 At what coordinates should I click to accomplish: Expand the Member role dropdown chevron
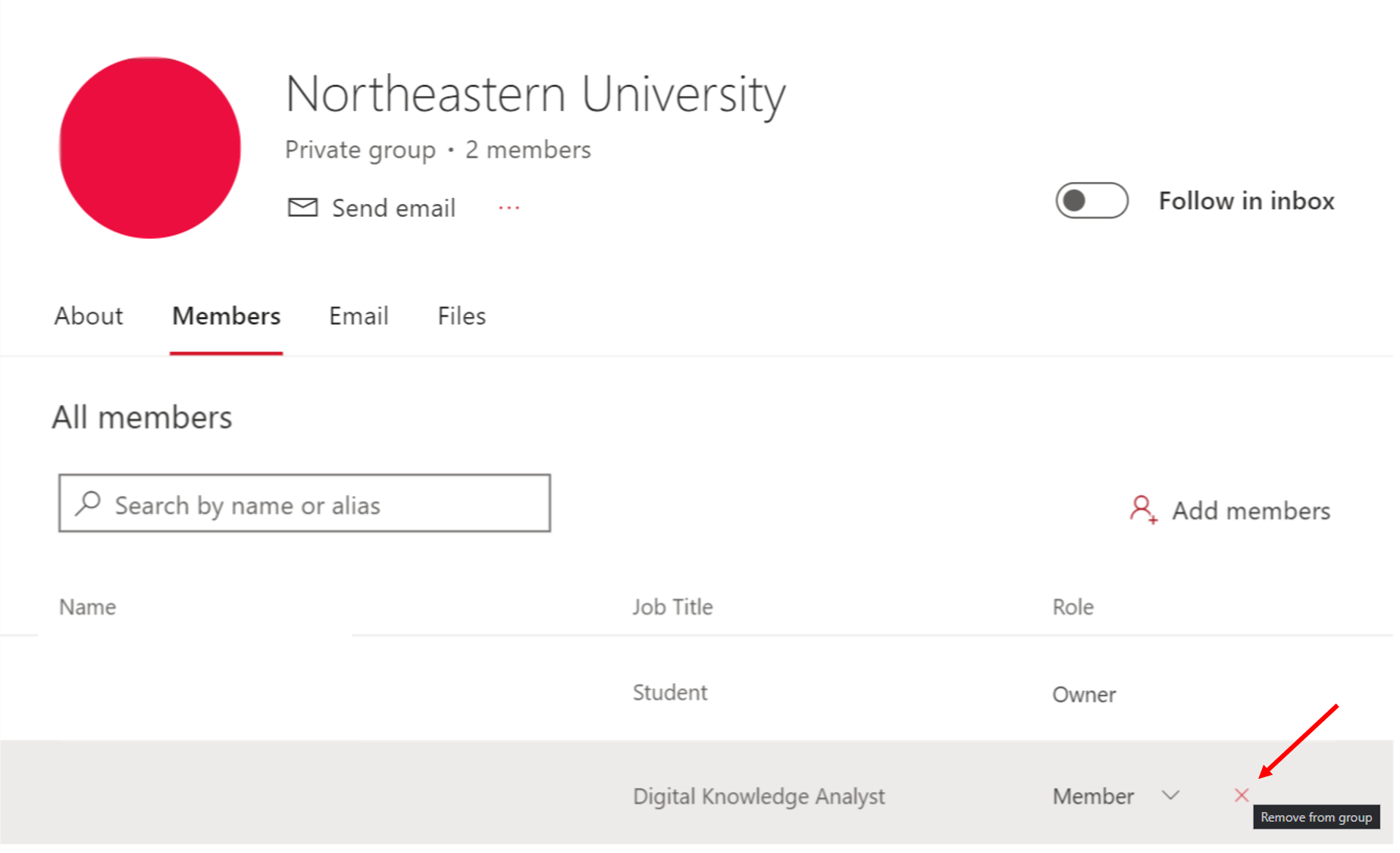1171,795
